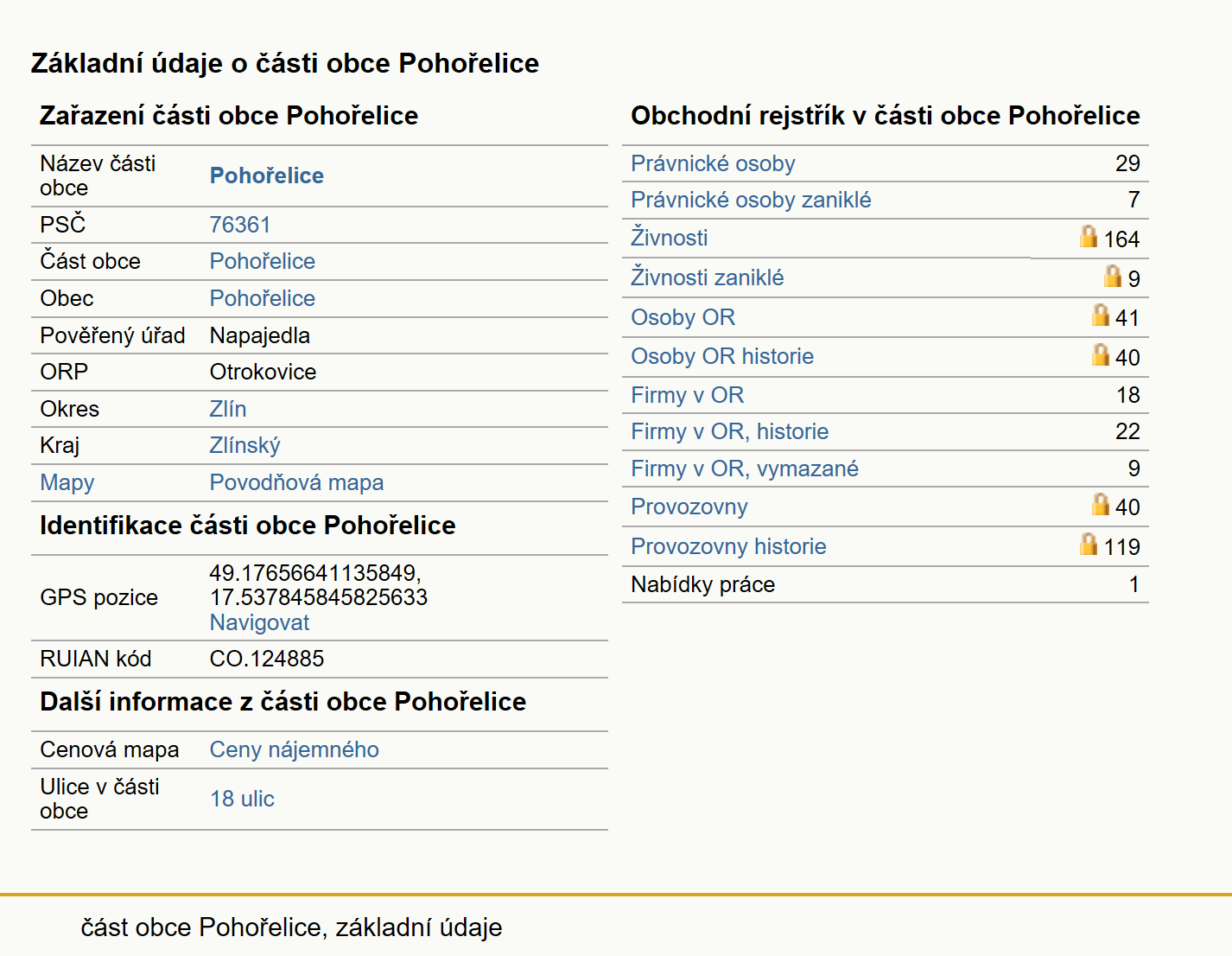Follow the Firmy v OR link

[687, 395]
